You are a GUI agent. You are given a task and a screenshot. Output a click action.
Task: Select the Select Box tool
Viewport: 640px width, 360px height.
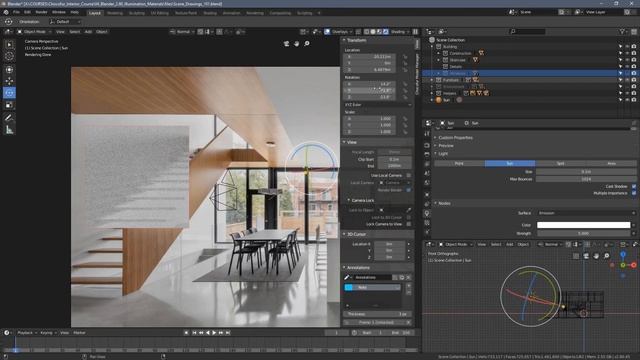[9, 44]
